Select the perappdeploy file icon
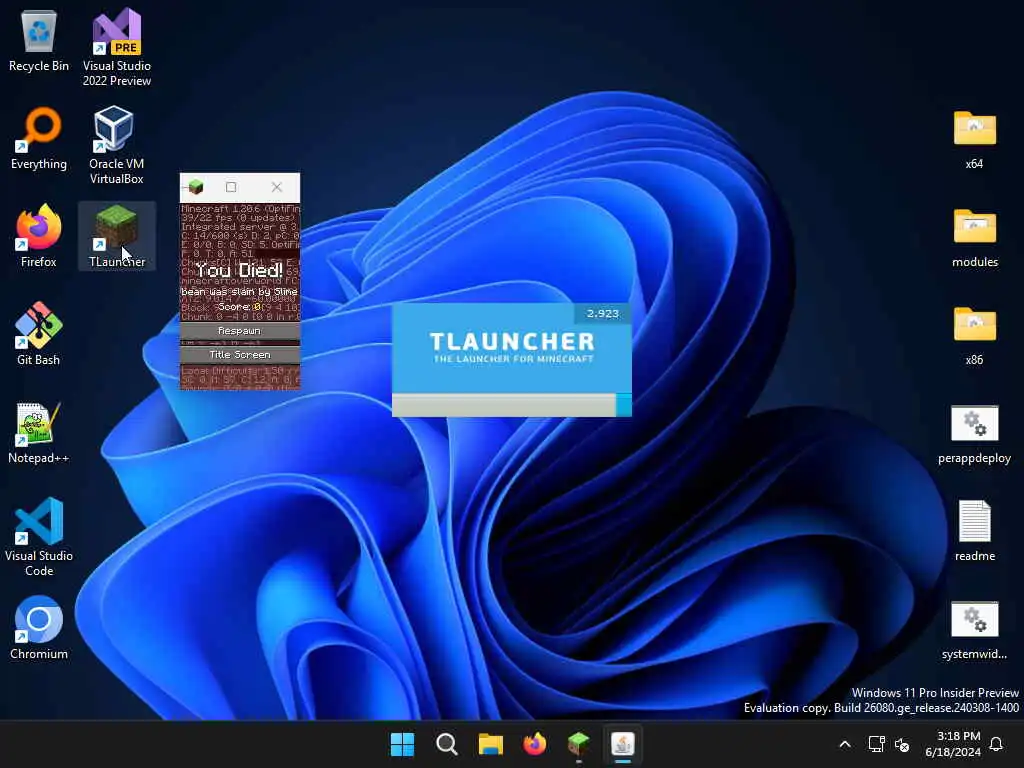Screen dimensions: 1024x768 974,433
